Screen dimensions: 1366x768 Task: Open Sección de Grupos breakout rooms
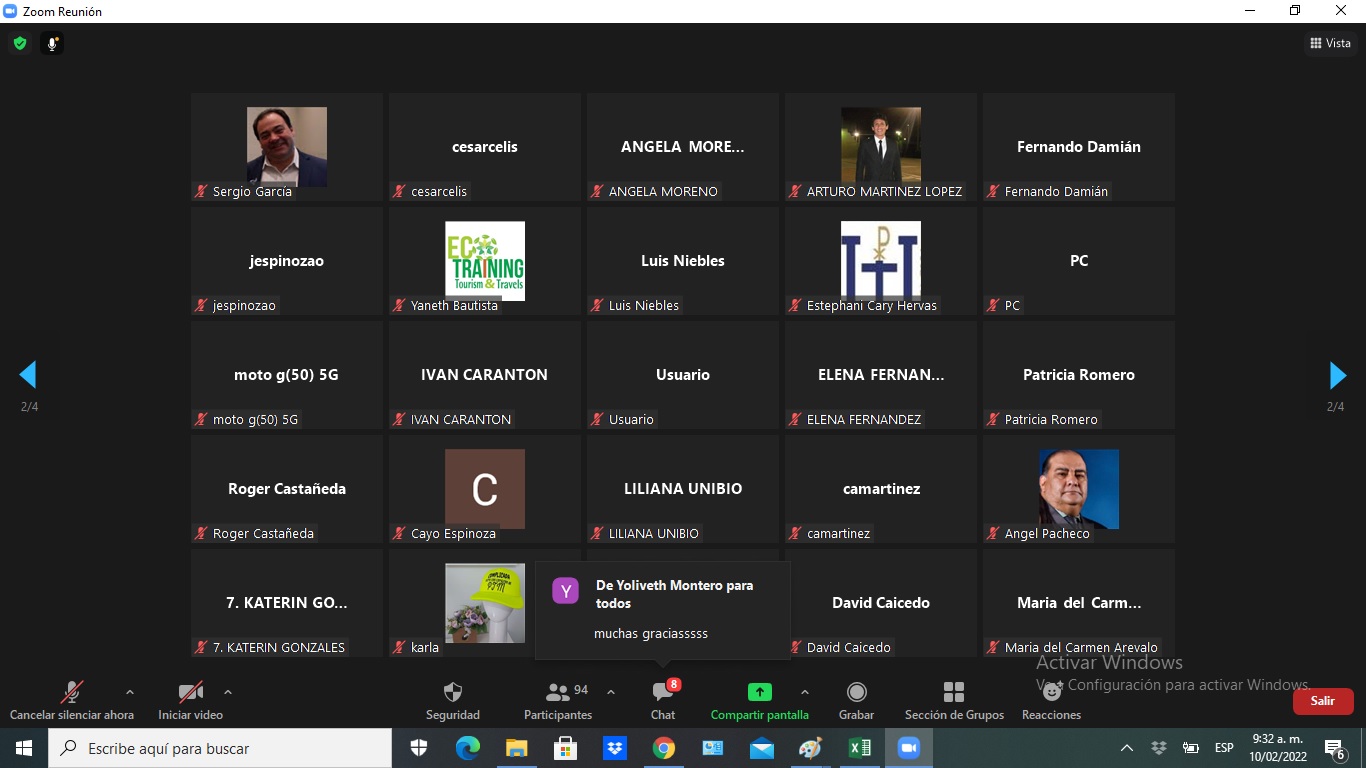pos(954,700)
